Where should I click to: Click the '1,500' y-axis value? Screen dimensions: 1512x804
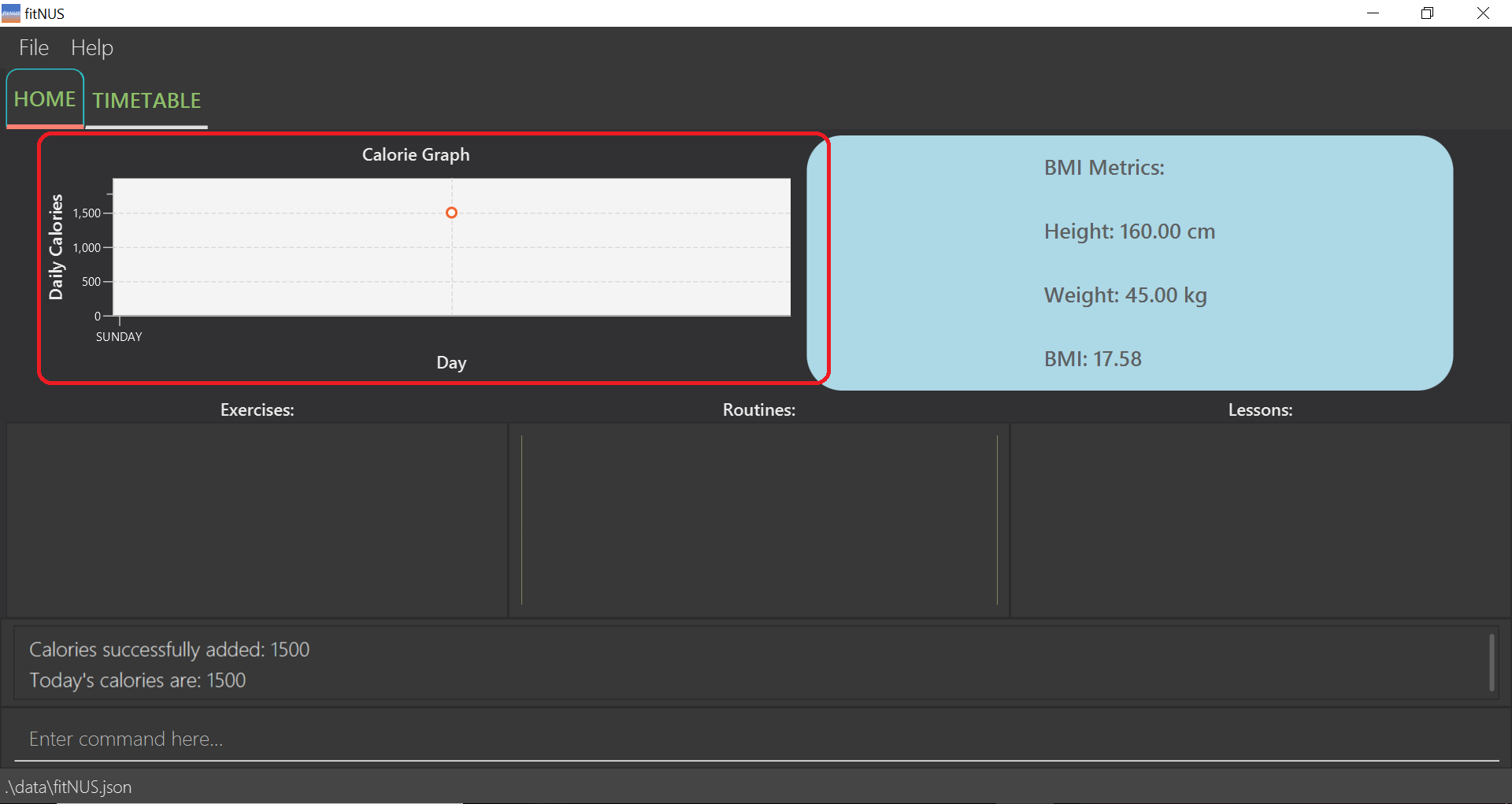coord(87,213)
